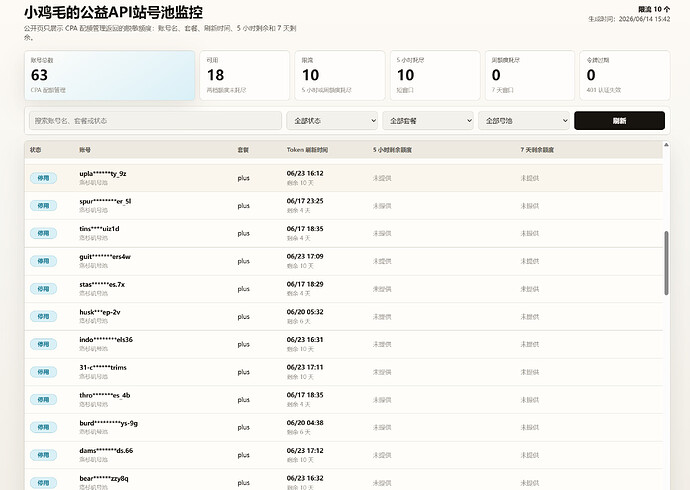Select account name dams*******ds.66
This screenshot has height=490, width=690.
106,451
